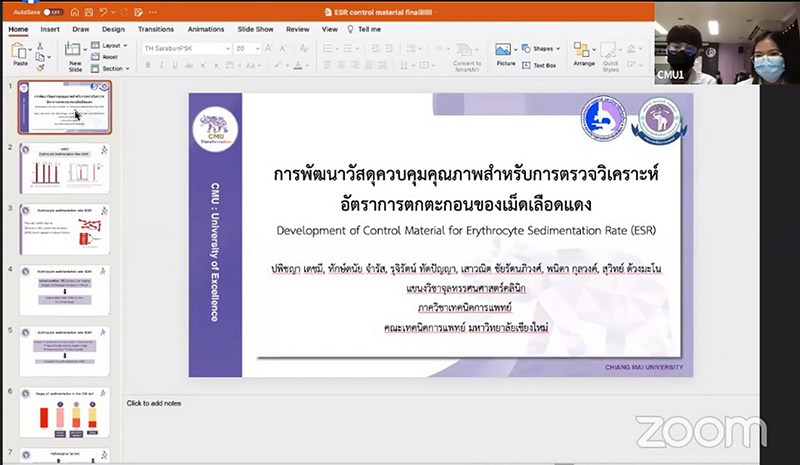This screenshot has width=800, height=465.
Task: Click the text highlight color button
Action: [280, 65]
